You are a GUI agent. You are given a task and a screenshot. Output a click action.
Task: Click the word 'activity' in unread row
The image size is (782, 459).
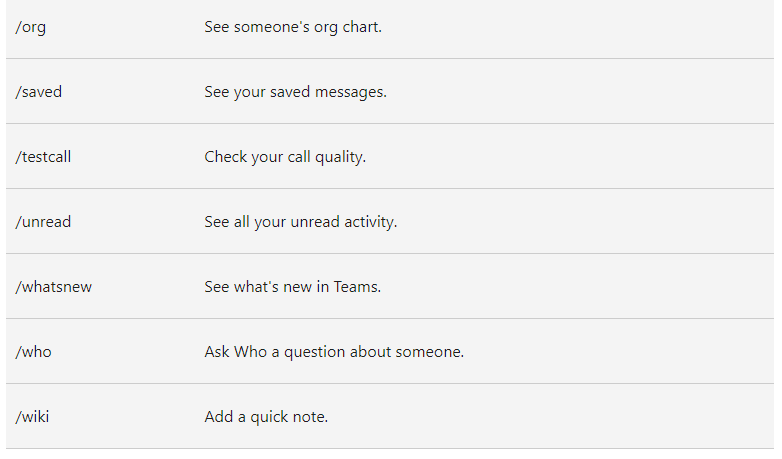click(369, 222)
